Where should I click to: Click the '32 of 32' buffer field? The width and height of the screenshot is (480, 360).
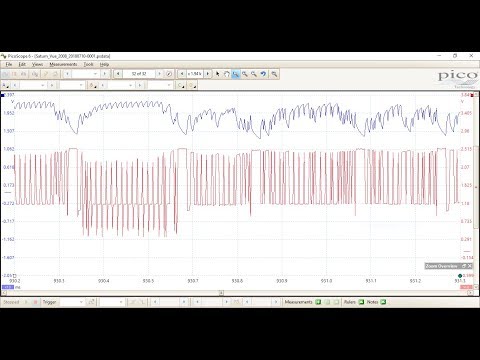click(139, 74)
